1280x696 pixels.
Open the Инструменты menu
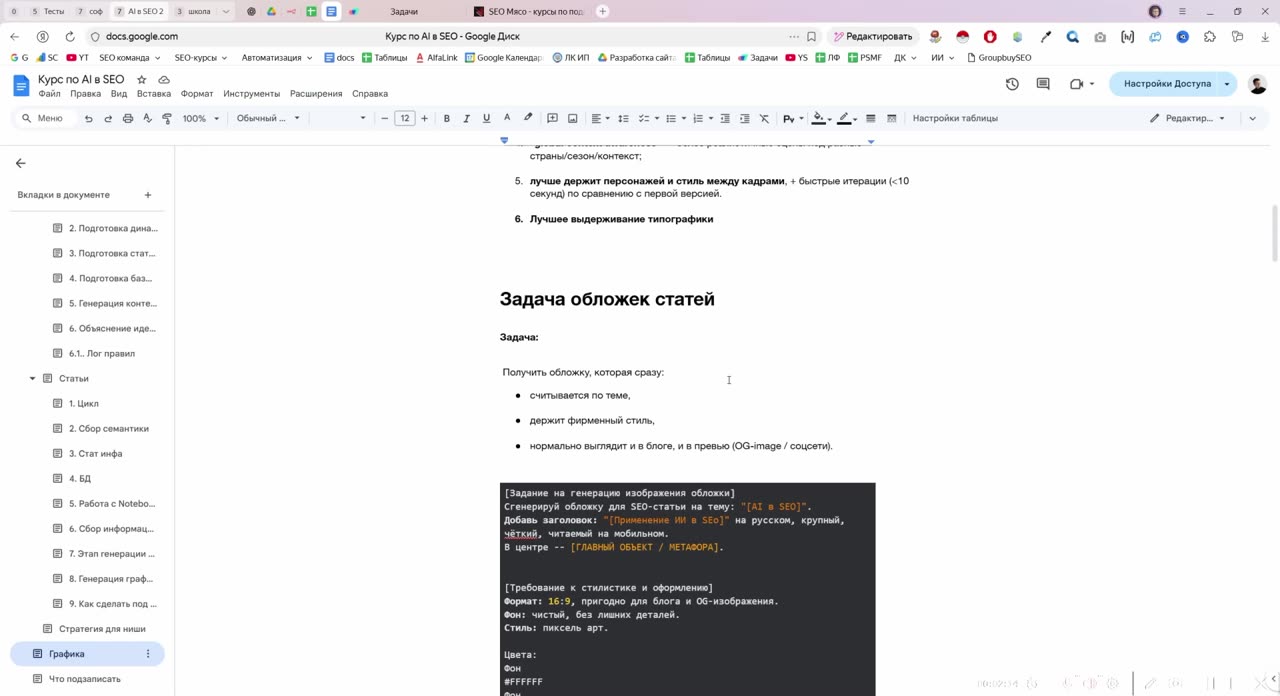tap(252, 94)
